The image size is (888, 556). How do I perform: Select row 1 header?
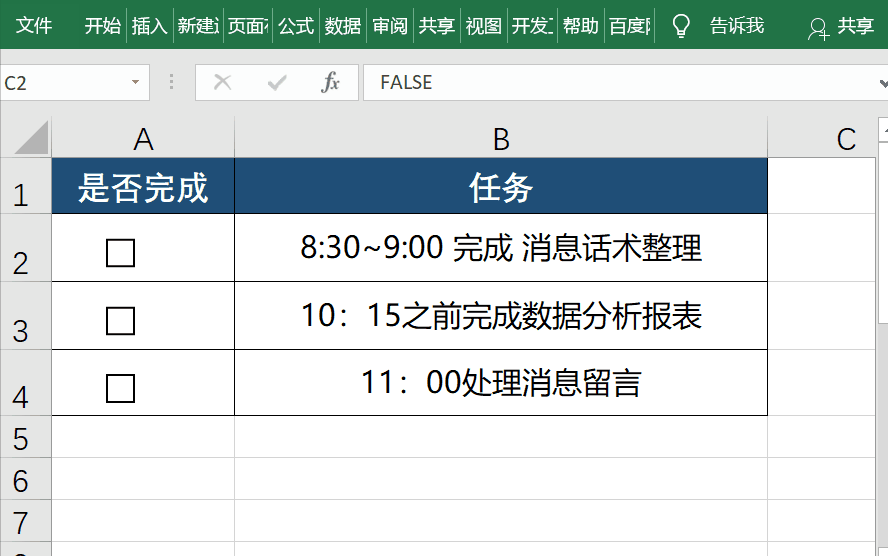click(x=25, y=186)
